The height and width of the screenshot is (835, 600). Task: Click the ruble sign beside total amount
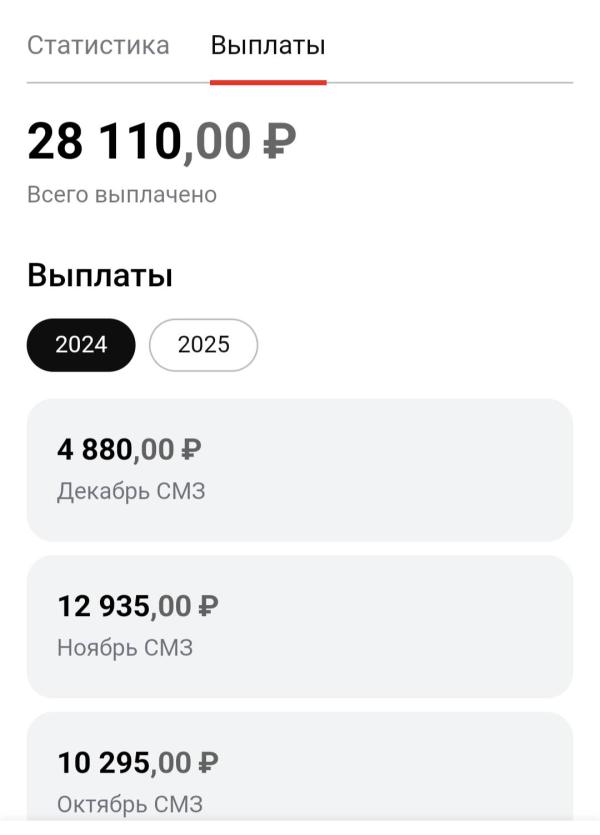pos(280,141)
